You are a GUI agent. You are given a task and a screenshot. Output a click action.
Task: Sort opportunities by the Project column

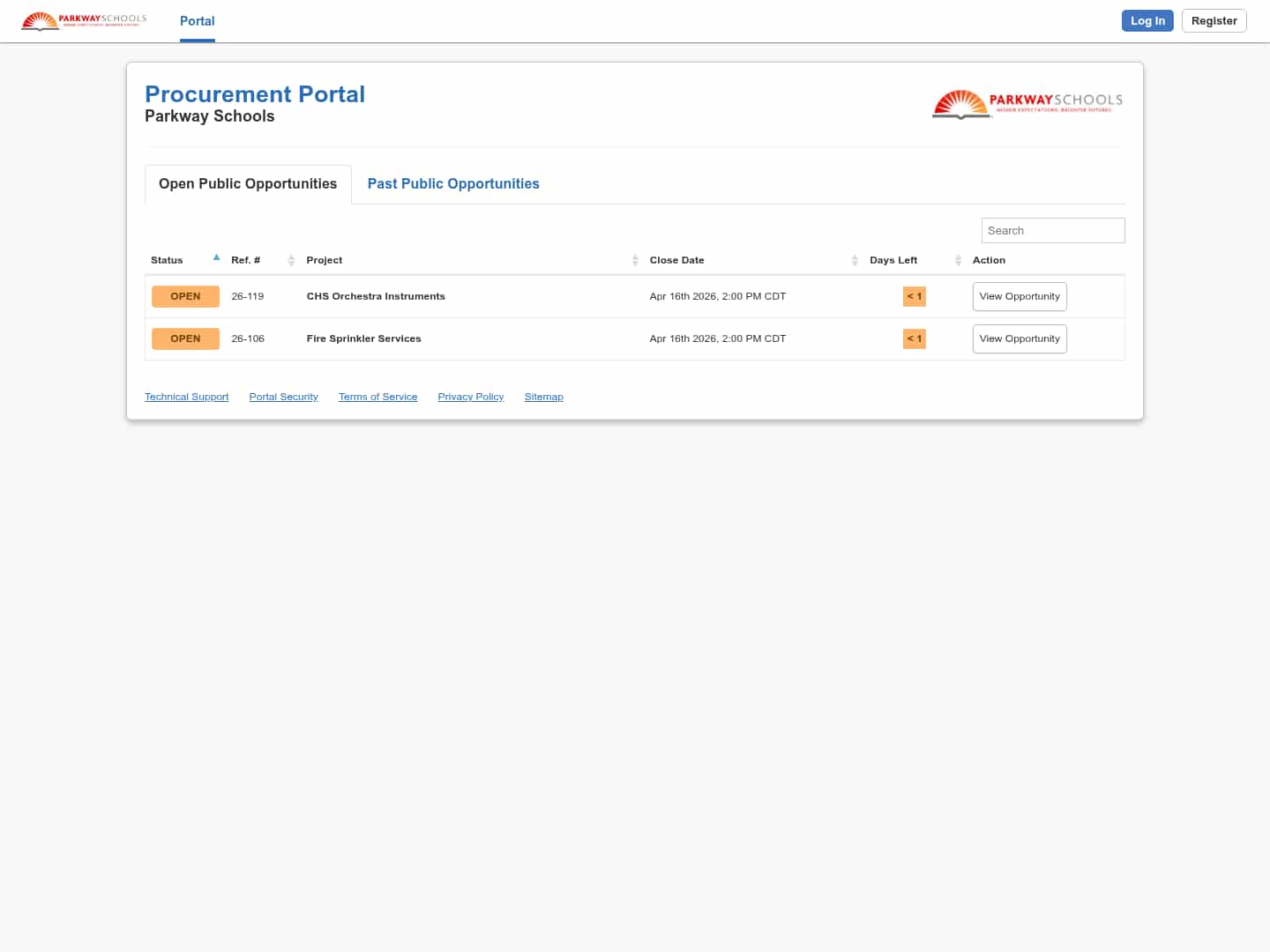pyautogui.click(x=635, y=260)
